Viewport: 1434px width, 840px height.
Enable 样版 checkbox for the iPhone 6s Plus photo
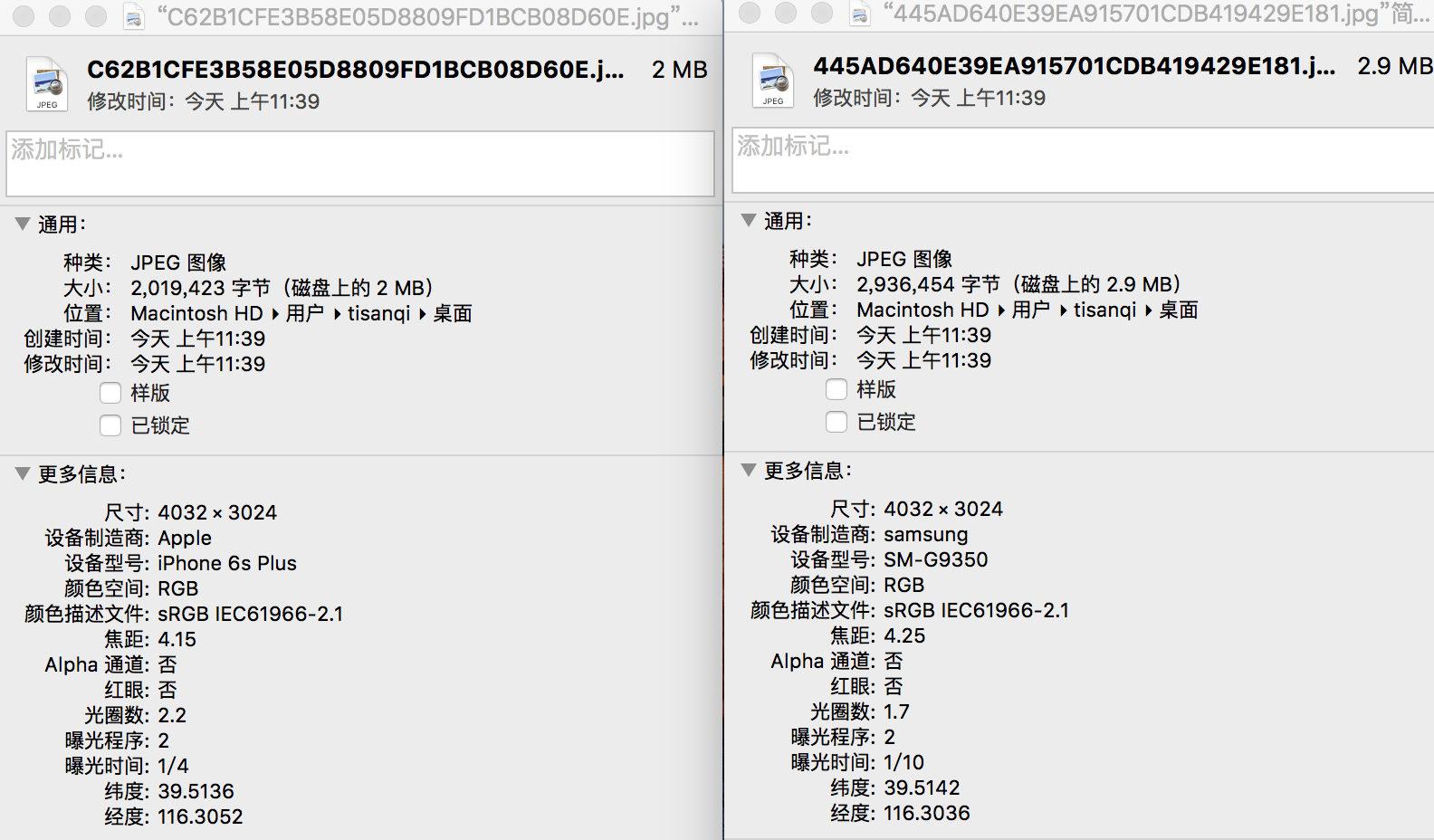(x=110, y=393)
